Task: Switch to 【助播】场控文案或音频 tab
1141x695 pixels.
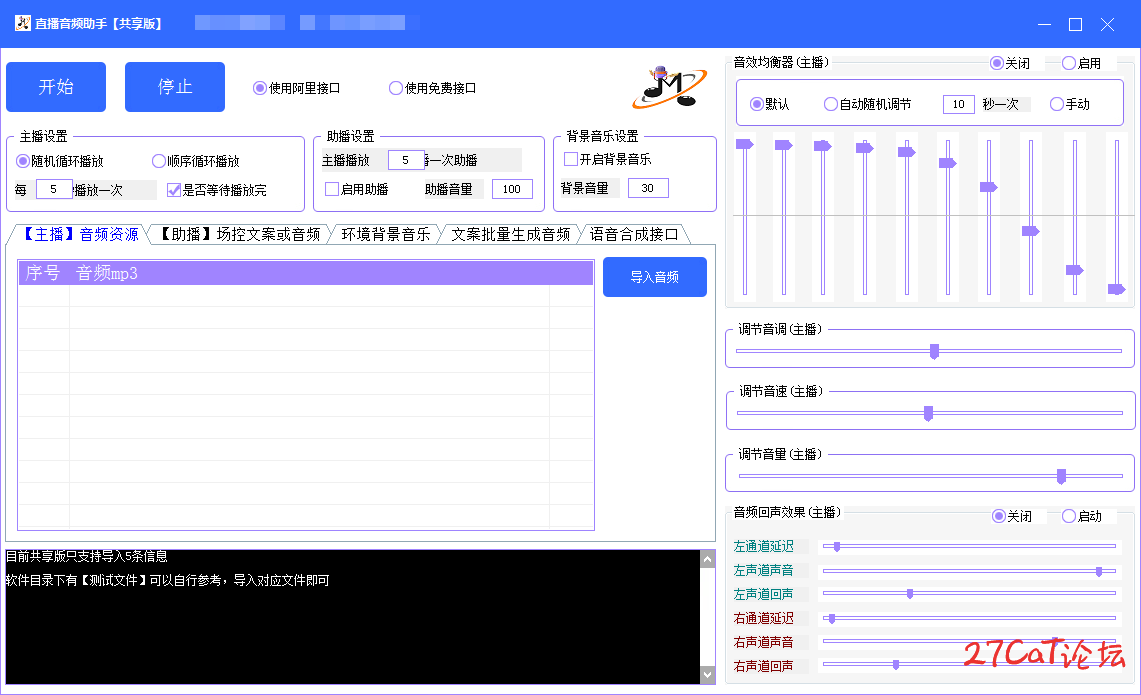Action: click(238, 234)
